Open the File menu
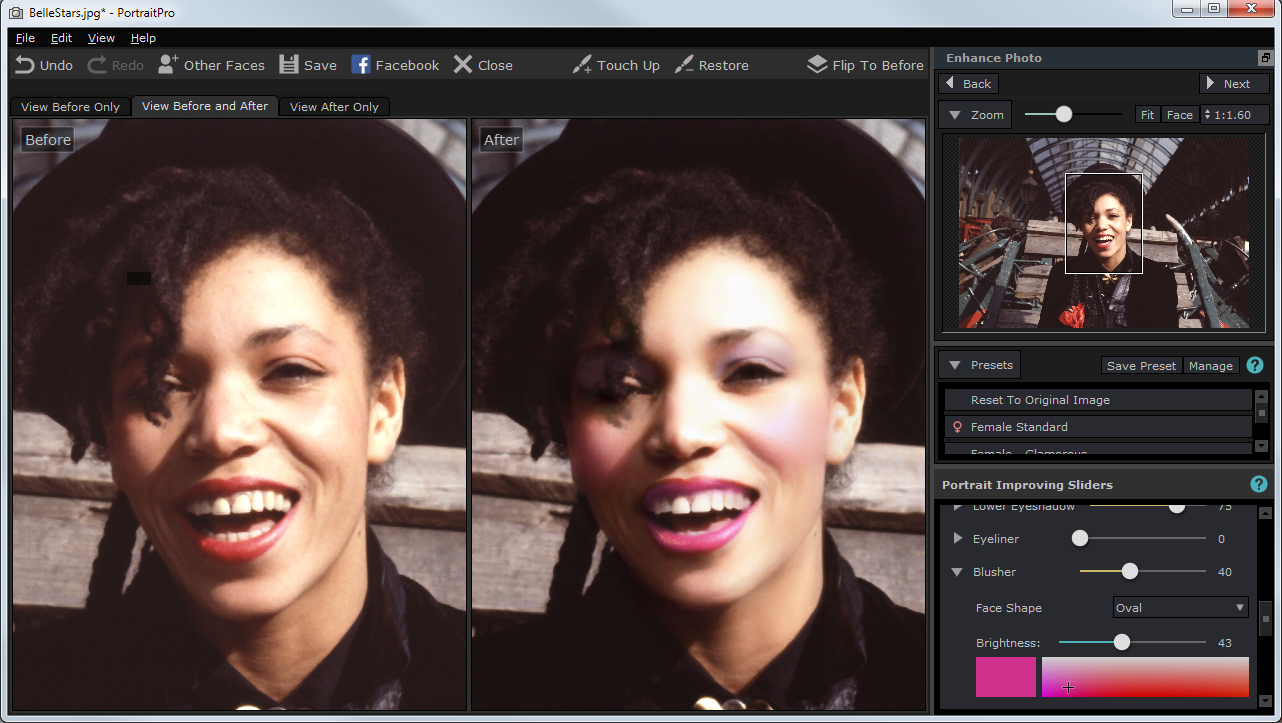Viewport: 1282px width, 723px height. 25,38
